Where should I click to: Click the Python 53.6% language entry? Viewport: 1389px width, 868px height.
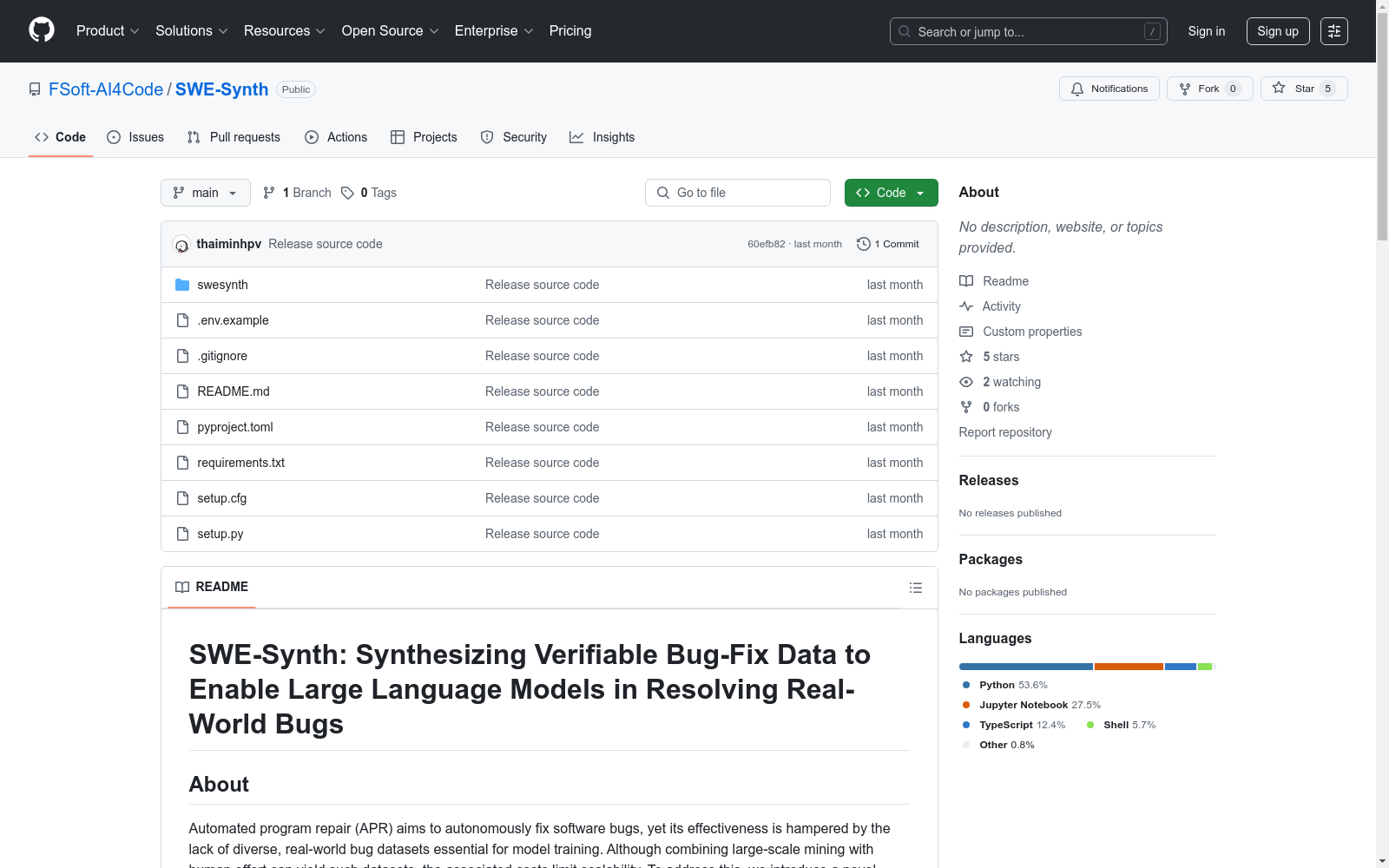coord(1005,685)
